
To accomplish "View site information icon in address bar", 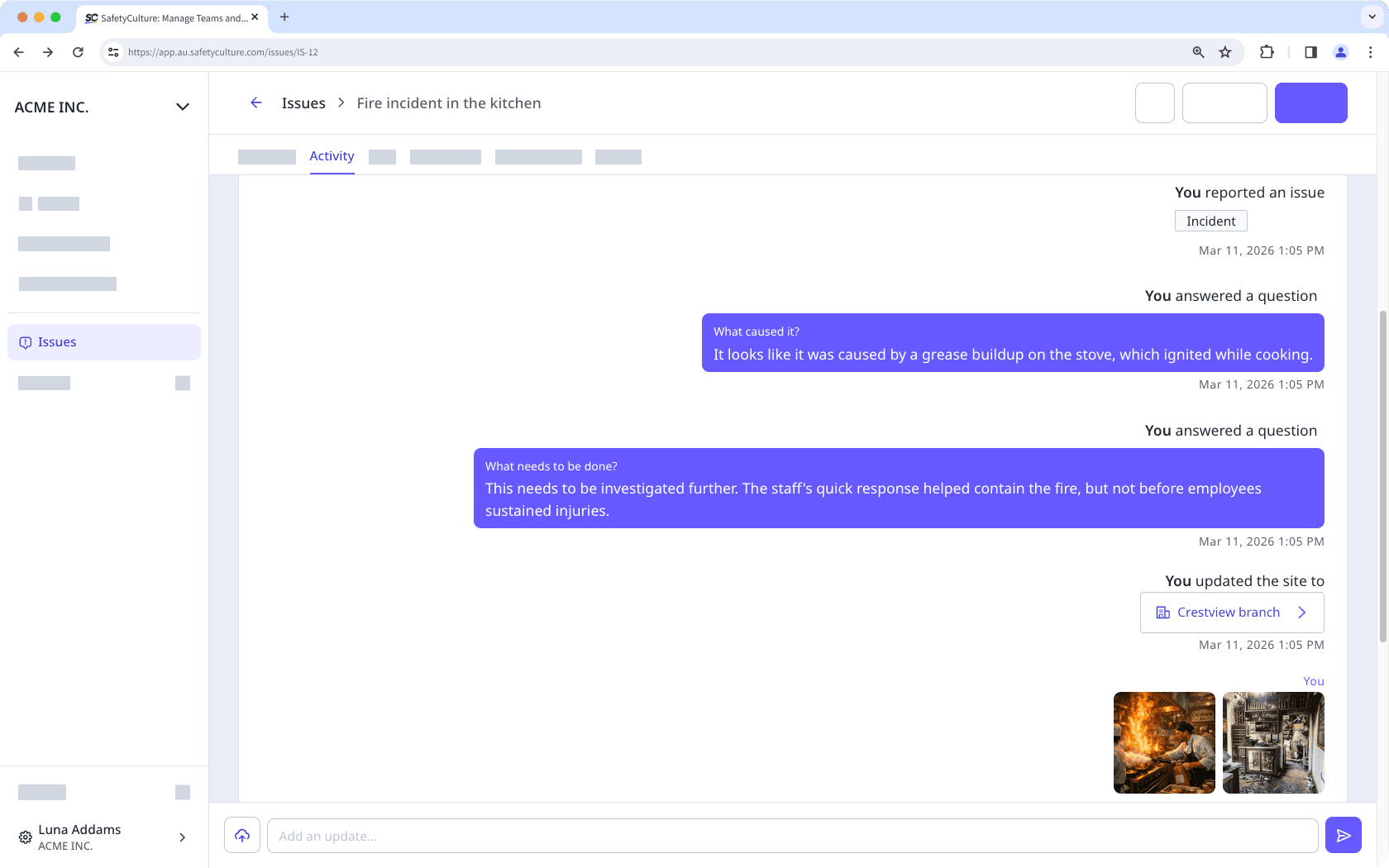I will (114, 52).
